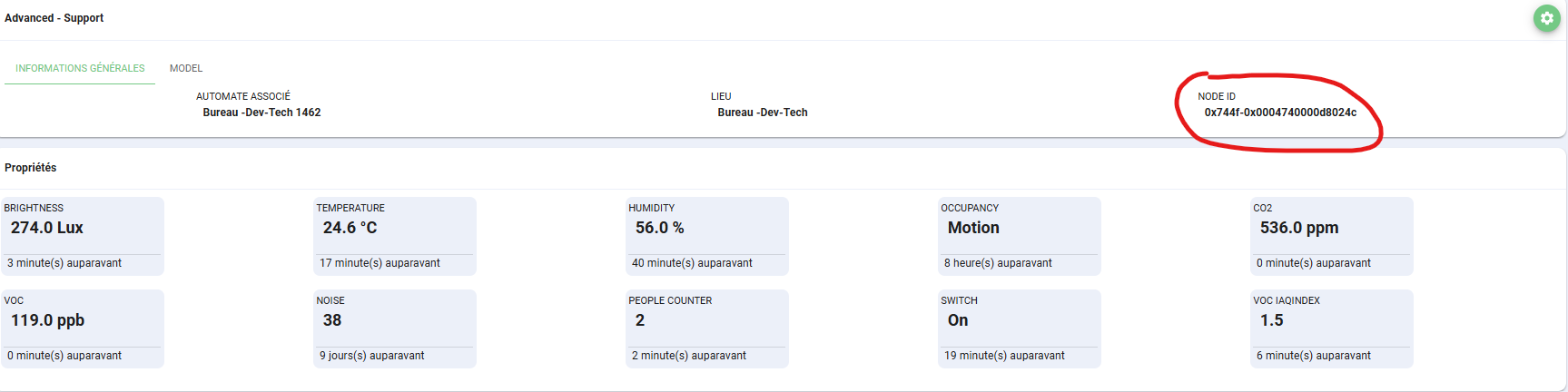Click the AUTOMATE ASSOCIÉ label

[x=243, y=96]
